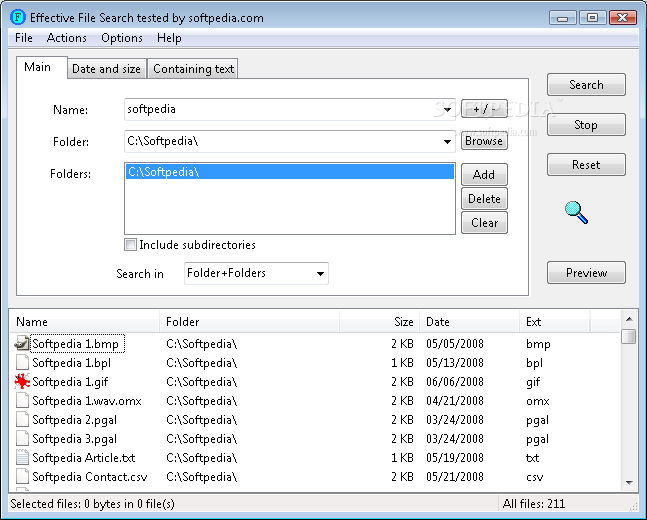Click the Softpedia Article.txt document icon
The height and width of the screenshot is (520, 647).
(x=22, y=457)
